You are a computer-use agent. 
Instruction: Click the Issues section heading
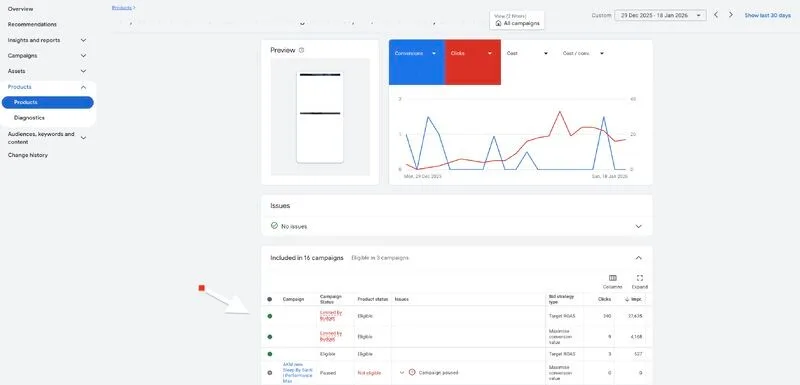[280, 206]
